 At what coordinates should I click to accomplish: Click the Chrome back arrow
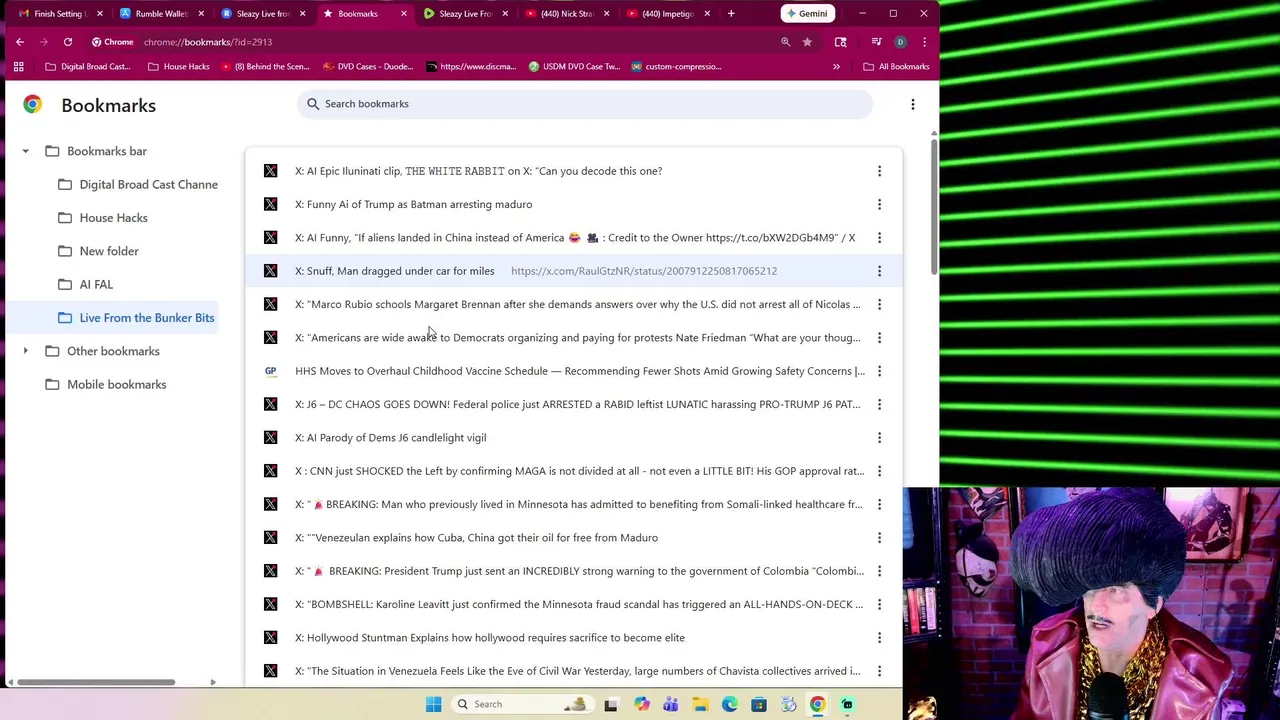coord(20,42)
